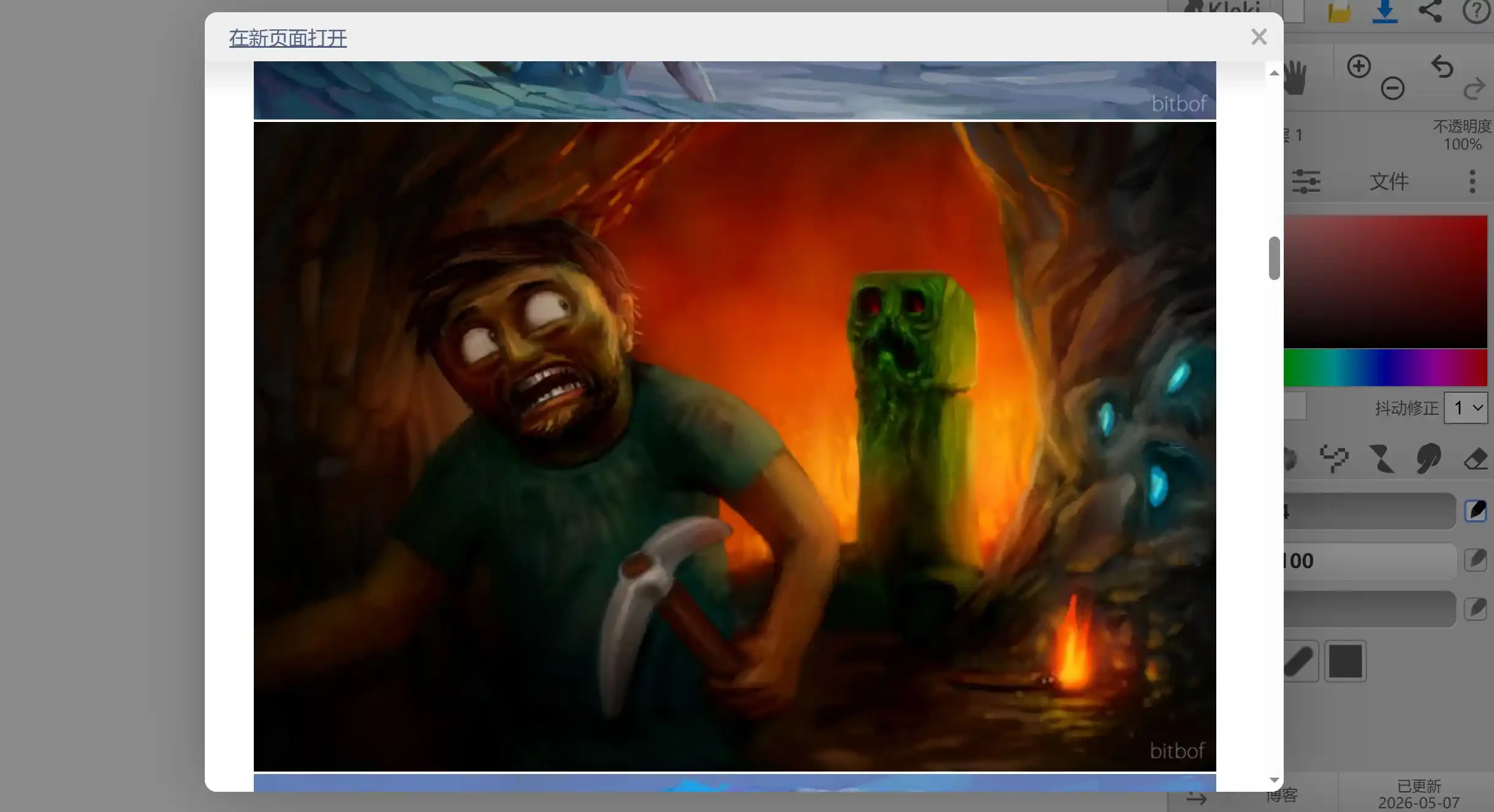1494x812 pixels.
Task: Click the dialog scrollbar up arrow
Action: 1274,73
